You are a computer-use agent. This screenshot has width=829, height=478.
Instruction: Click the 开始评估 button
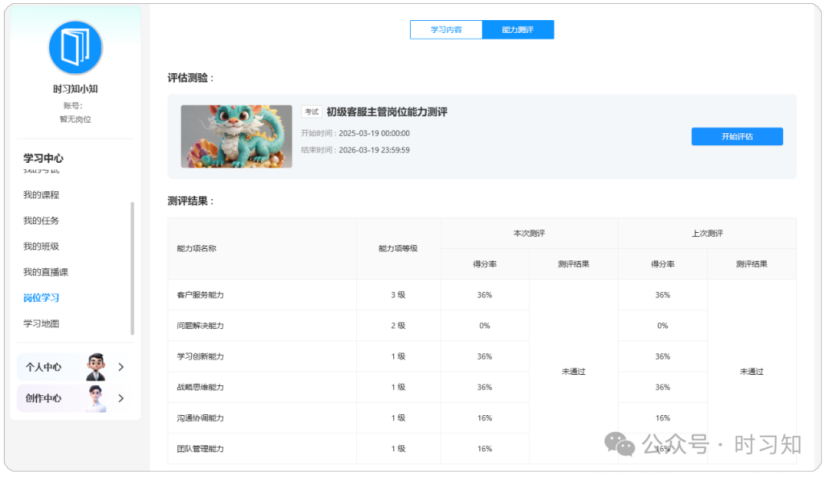click(737, 136)
